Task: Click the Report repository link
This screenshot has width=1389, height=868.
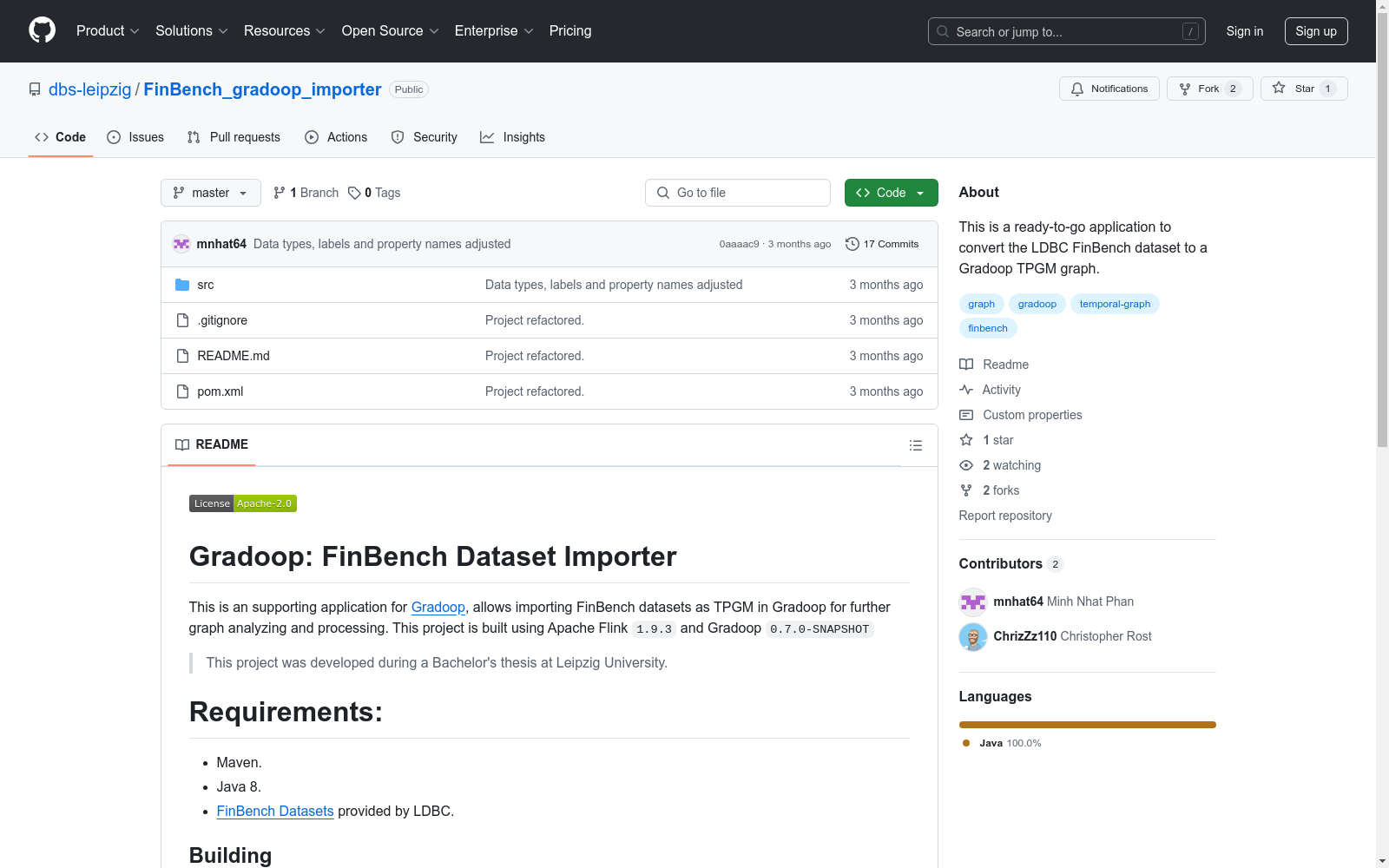Action: (1005, 516)
